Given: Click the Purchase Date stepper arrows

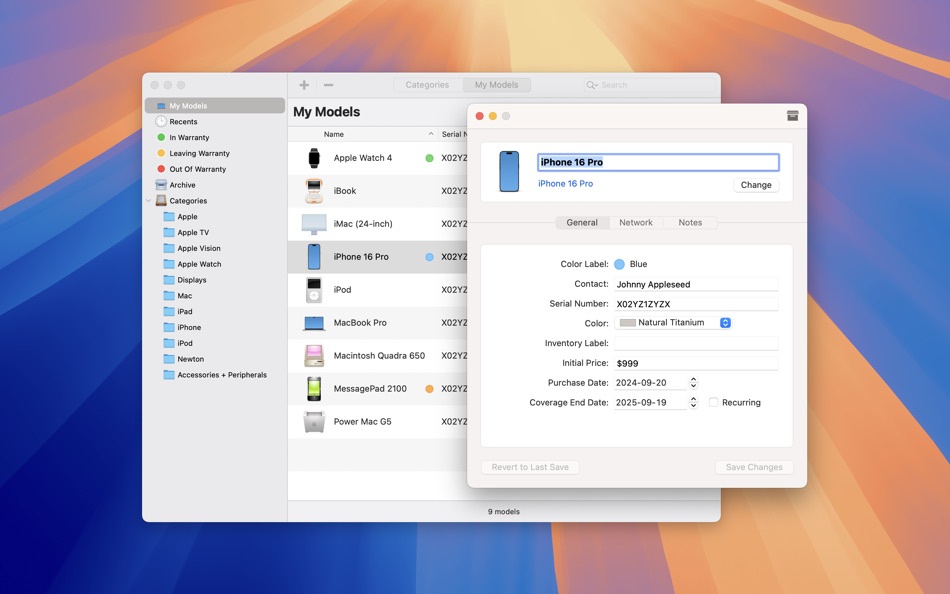Looking at the screenshot, I should point(693,382).
